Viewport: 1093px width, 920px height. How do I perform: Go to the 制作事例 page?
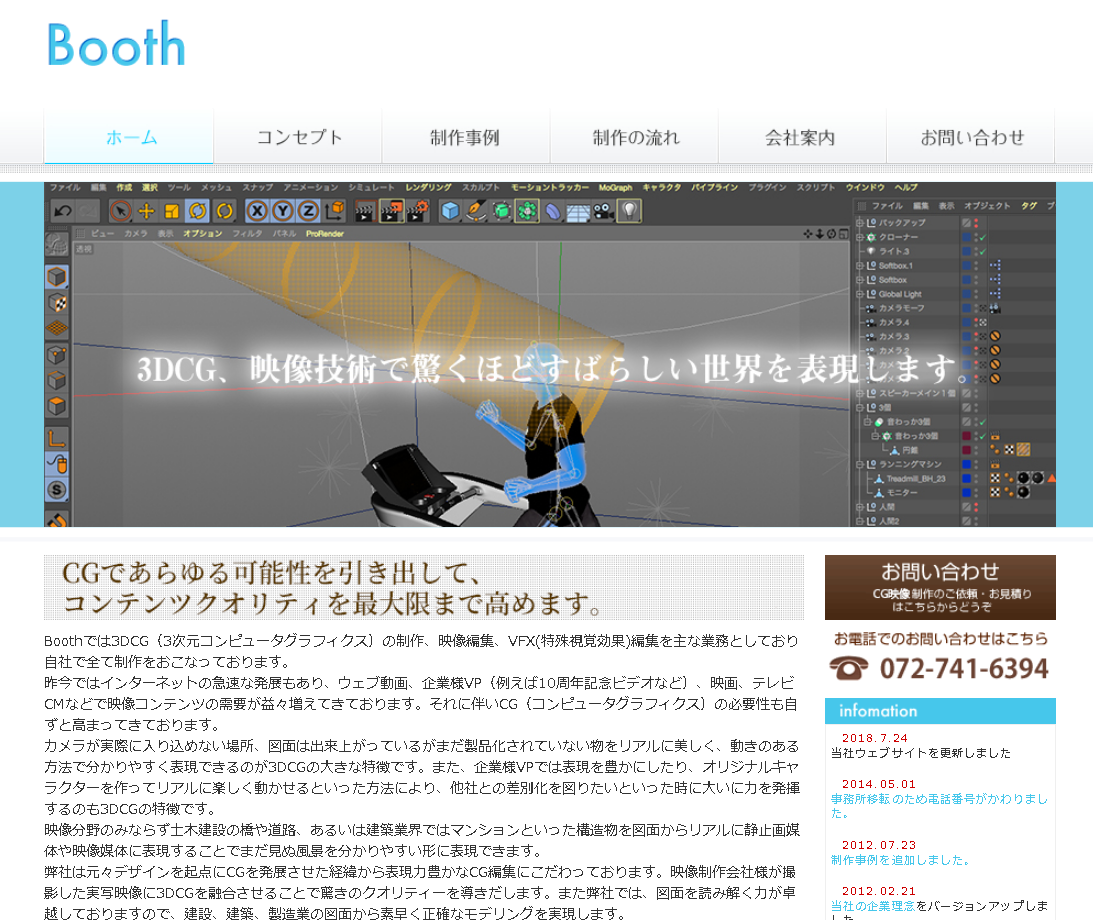(x=466, y=137)
